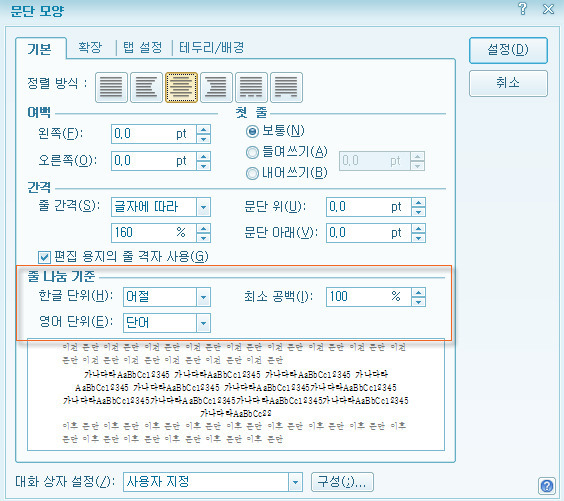Decrease 문단 위(U) value with down arrow
Viewport: 564px width, 501px height.
(418, 212)
